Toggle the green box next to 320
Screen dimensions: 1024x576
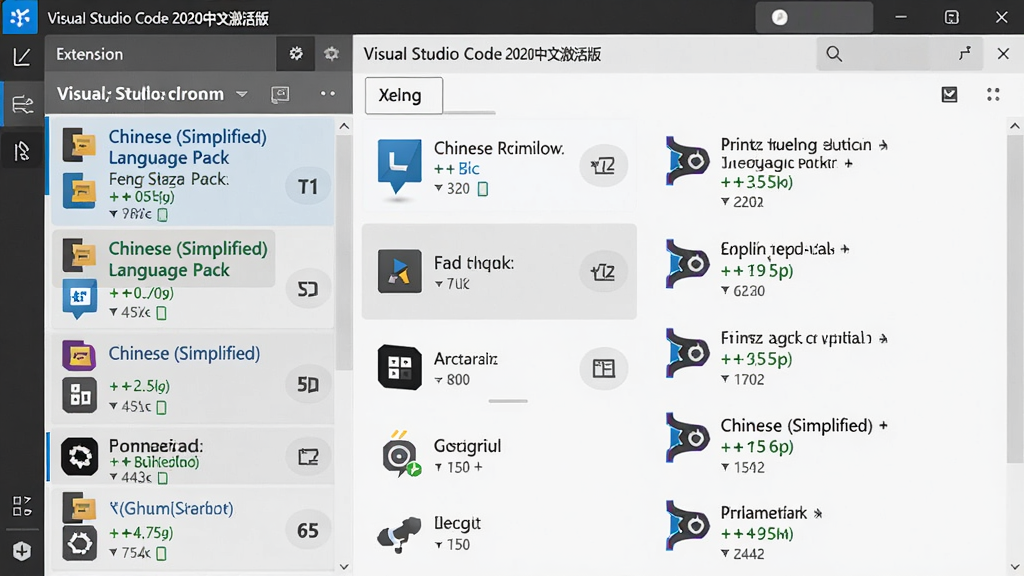tap(483, 189)
